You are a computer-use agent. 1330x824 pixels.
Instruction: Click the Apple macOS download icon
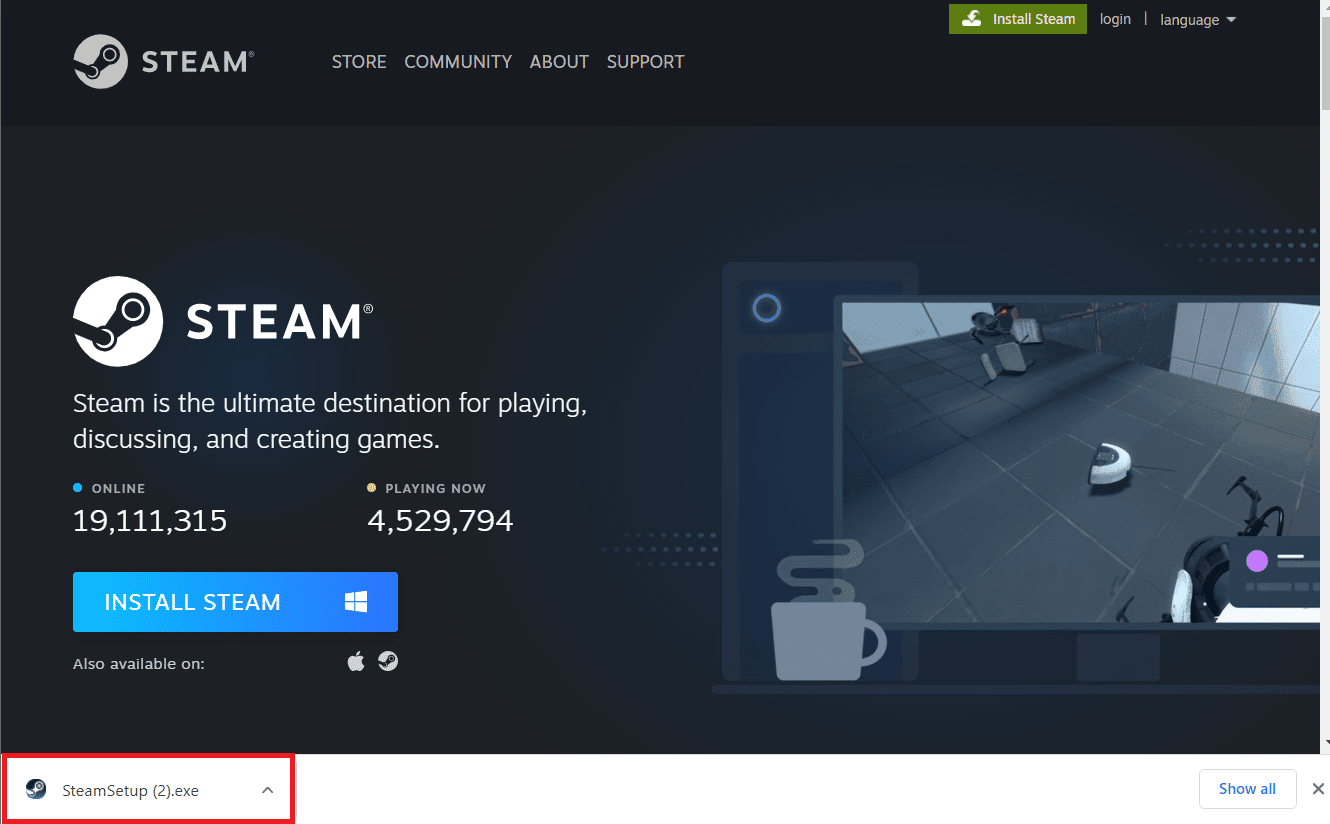(x=356, y=661)
